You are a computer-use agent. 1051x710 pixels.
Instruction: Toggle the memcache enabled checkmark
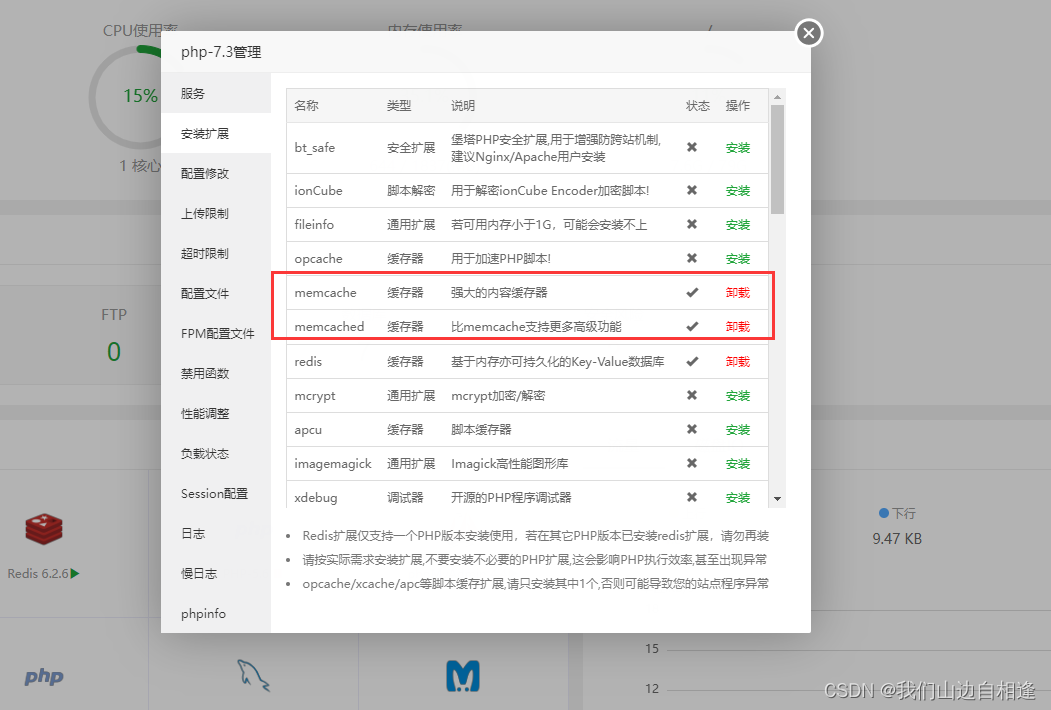(x=693, y=293)
